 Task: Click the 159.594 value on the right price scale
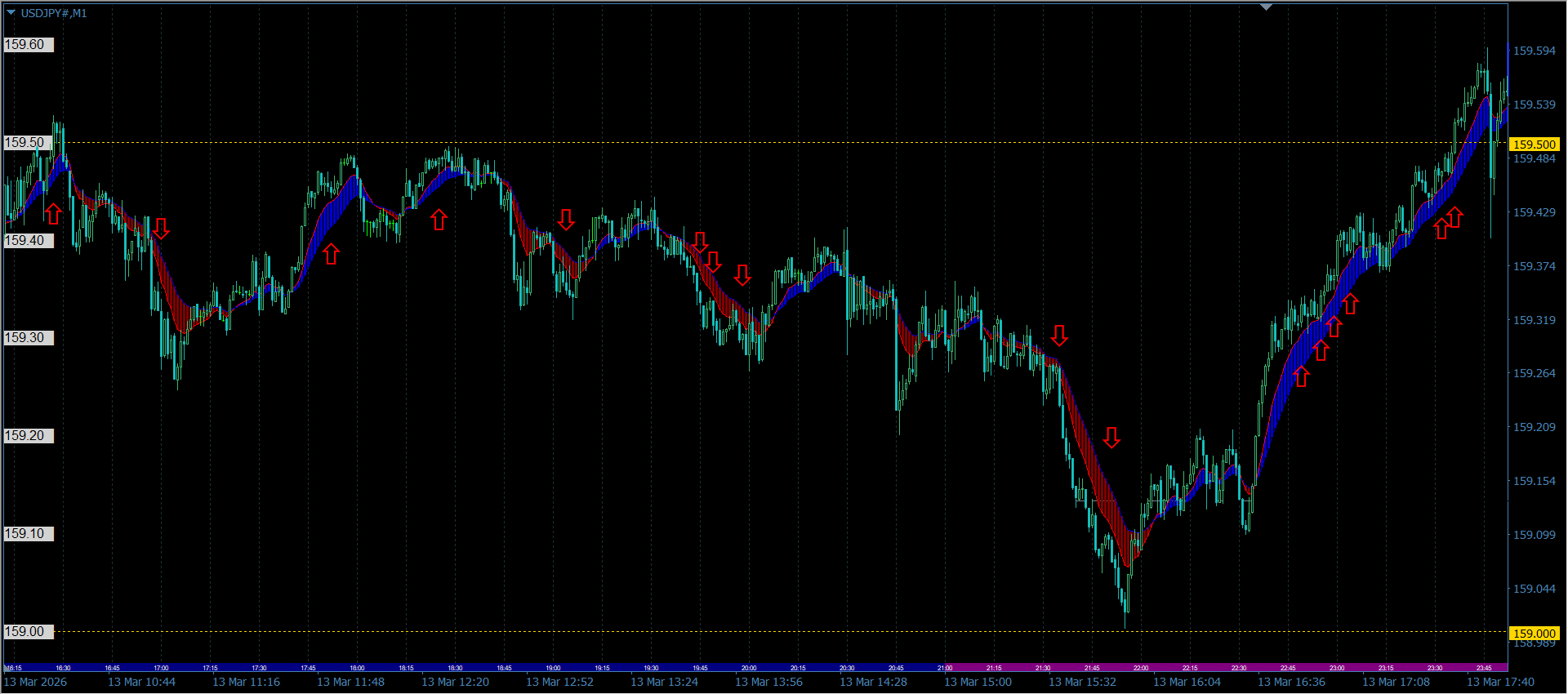(1535, 51)
